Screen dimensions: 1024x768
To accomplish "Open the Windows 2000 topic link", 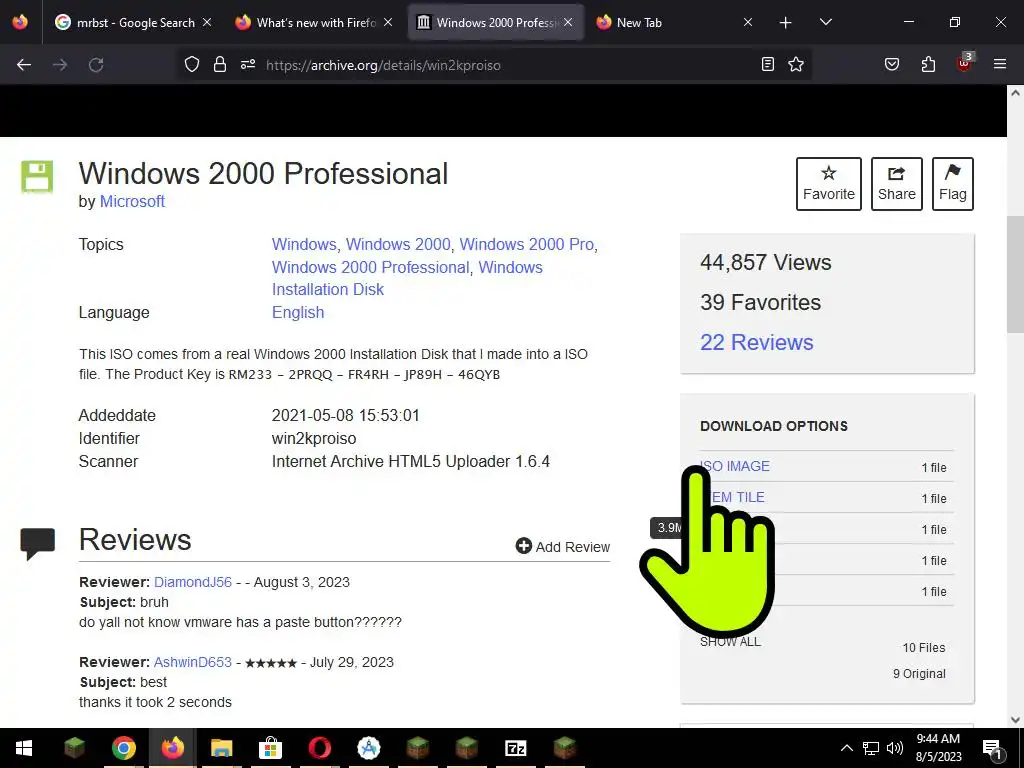I will [x=398, y=244].
